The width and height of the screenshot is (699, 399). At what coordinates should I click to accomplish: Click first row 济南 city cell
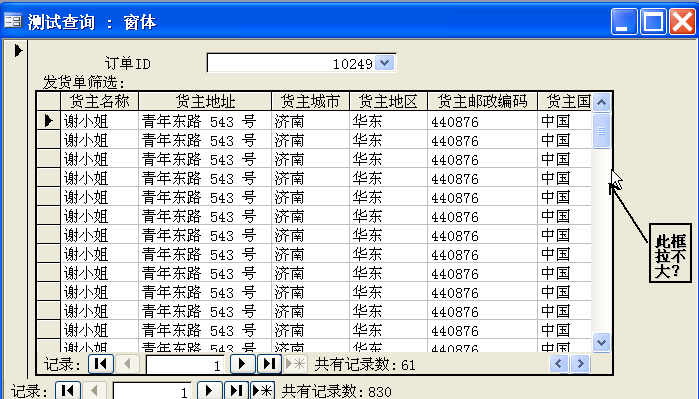click(310, 121)
